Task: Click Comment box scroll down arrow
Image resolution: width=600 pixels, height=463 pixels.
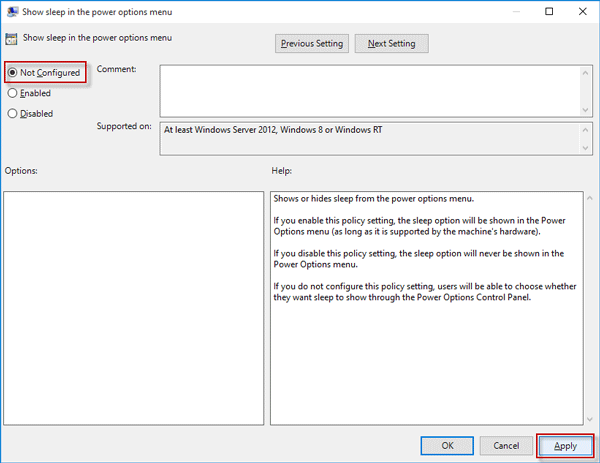Action: pos(585,110)
